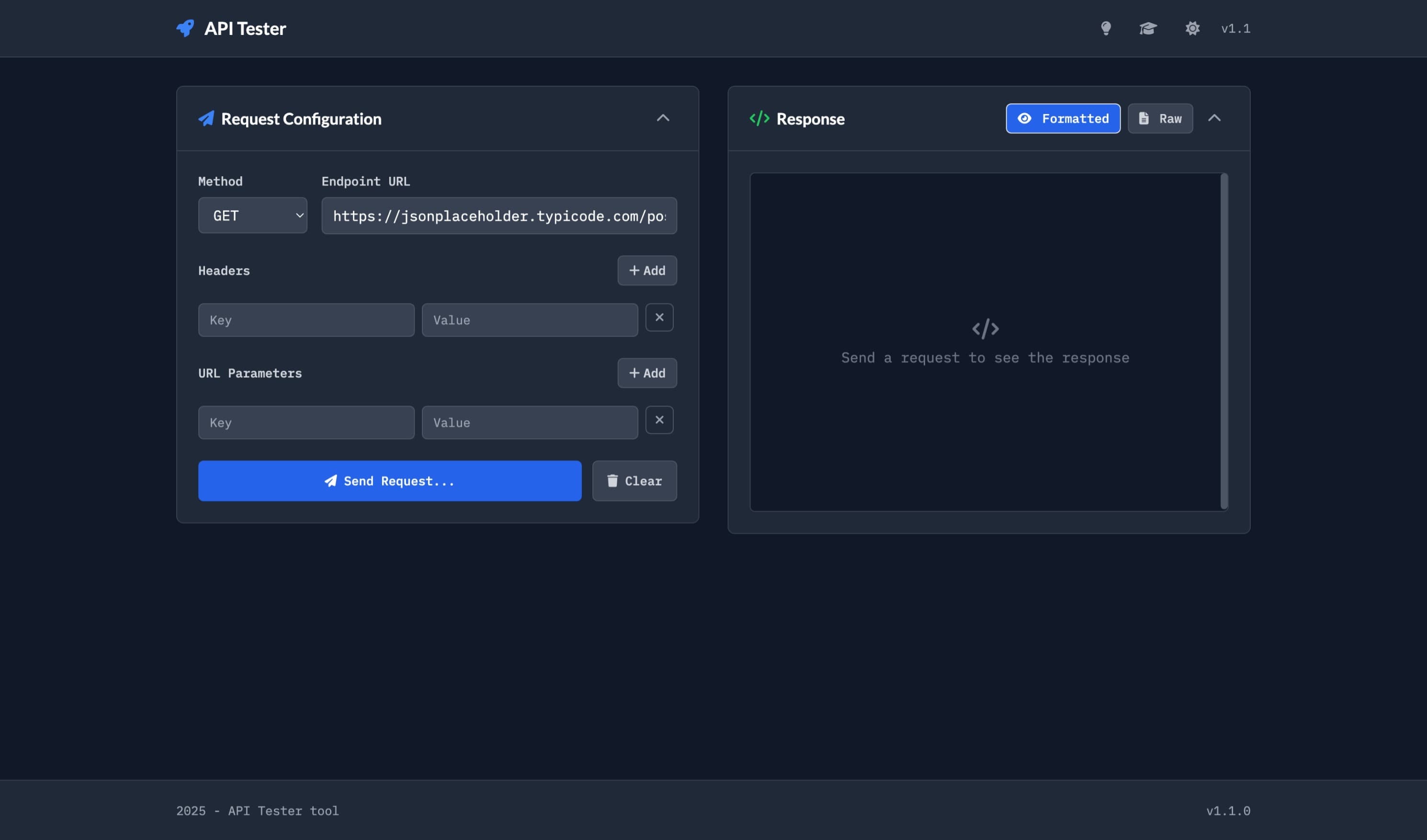This screenshot has width=1427, height=840.
Task: Click the rocket logo beside API Tester
Action: pos(185,28)
